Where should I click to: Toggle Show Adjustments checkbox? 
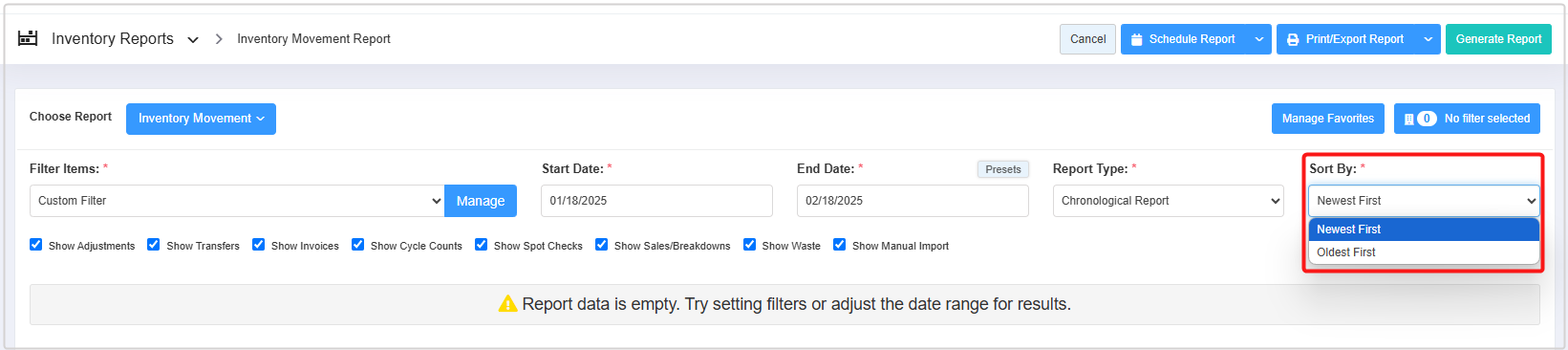36,245
